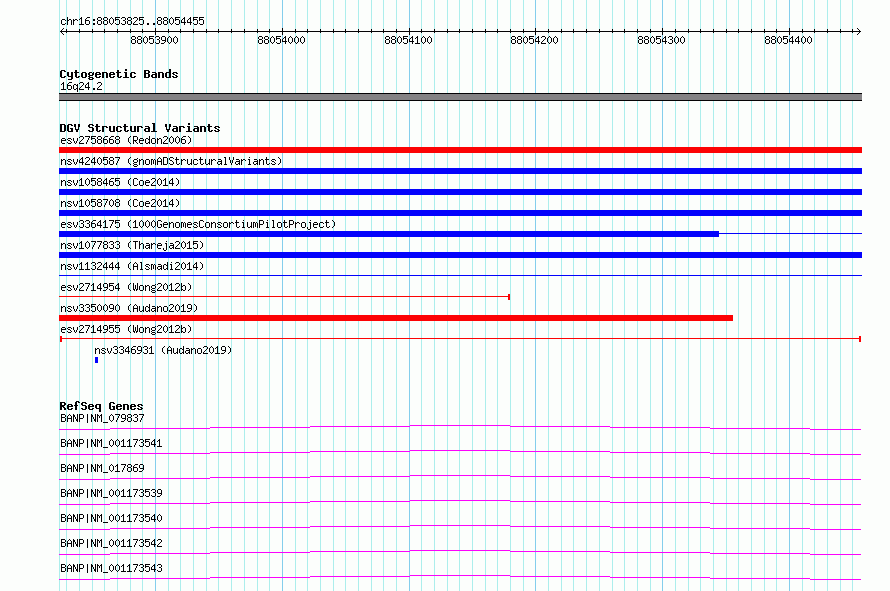Open the RefSeq Genes track title
The height and width of the screenshot is (591, 890).
[101, 406]
